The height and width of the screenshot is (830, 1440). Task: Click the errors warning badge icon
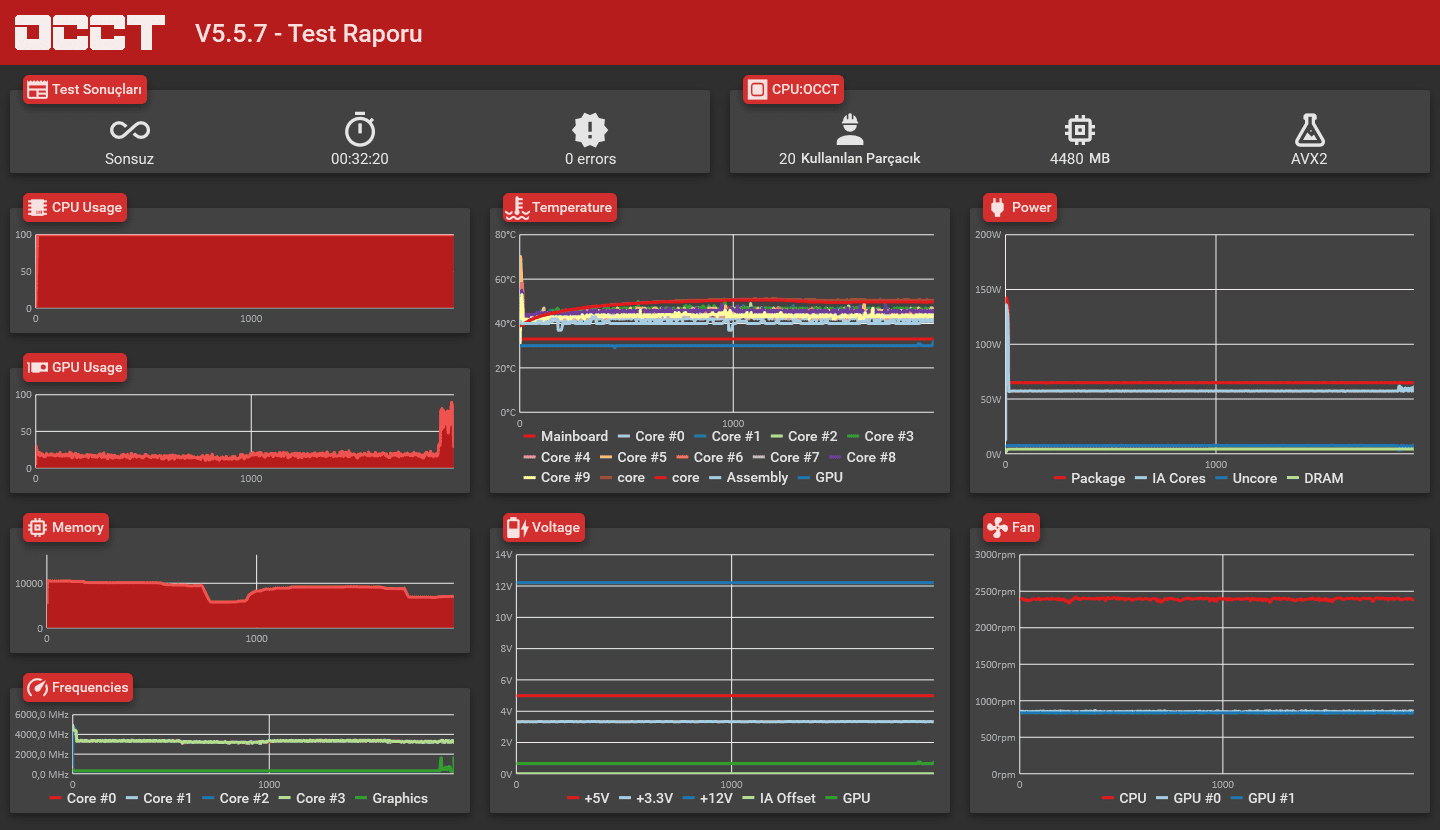(x=590, y=130)
